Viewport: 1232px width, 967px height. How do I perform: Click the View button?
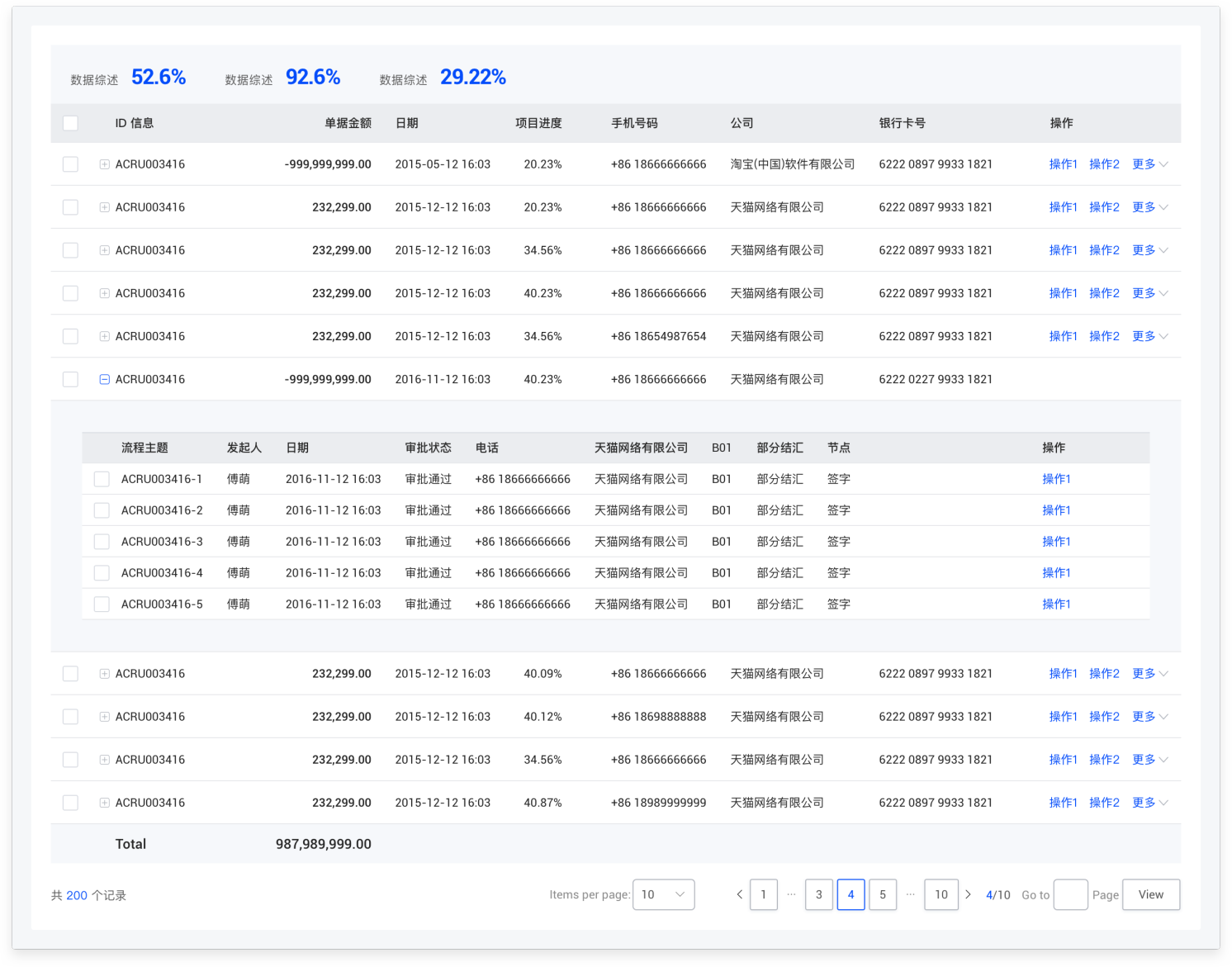click(x=1151, y=894)
